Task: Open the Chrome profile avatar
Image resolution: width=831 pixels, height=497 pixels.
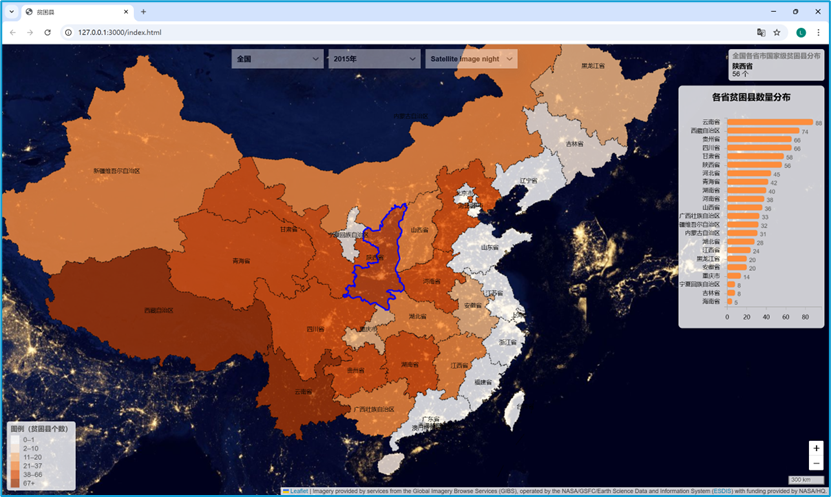Action: [x=801, y=32]
